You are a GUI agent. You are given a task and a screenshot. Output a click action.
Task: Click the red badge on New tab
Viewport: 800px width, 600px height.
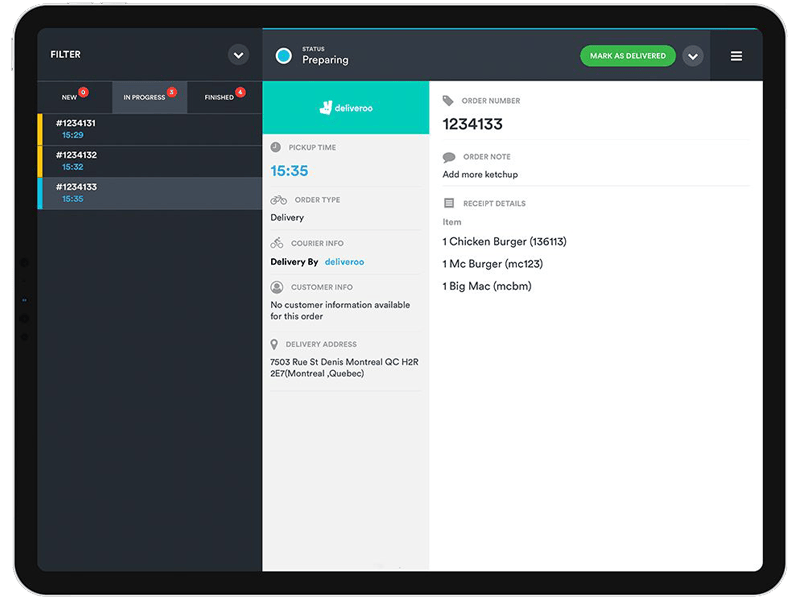coord(83,92)
